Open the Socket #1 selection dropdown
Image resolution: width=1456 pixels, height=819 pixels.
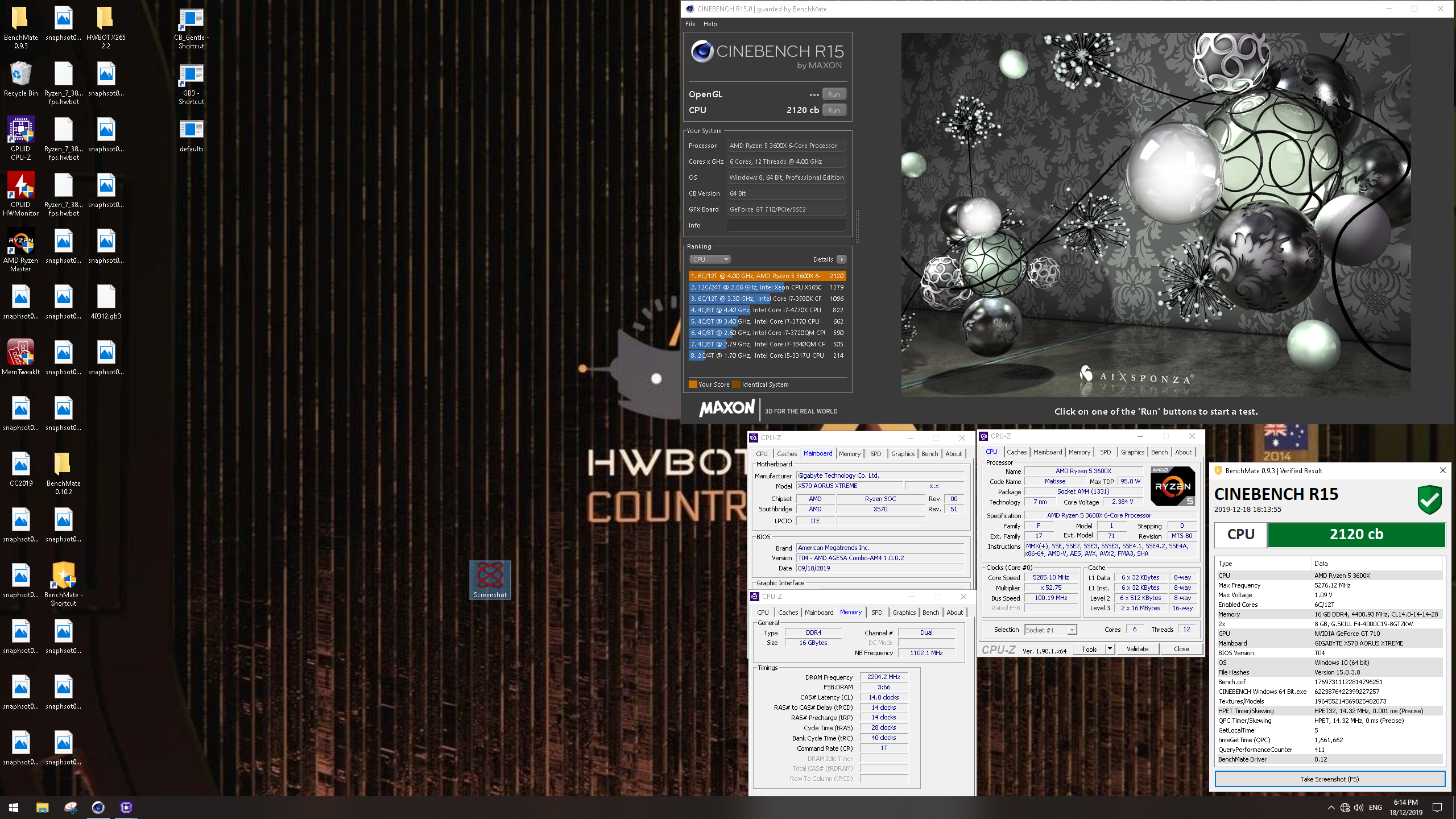(1050, 630)
